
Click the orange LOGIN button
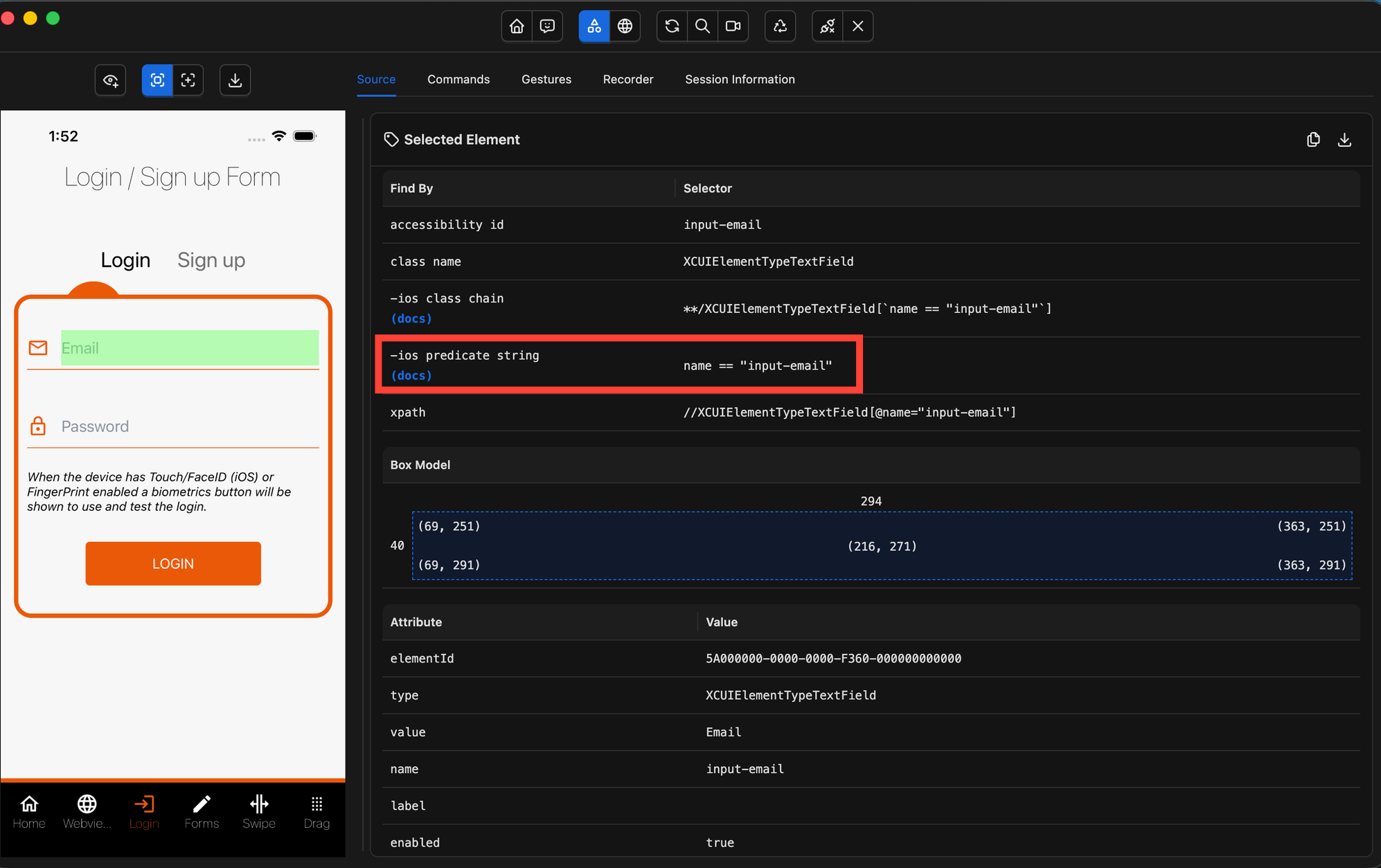173,563
